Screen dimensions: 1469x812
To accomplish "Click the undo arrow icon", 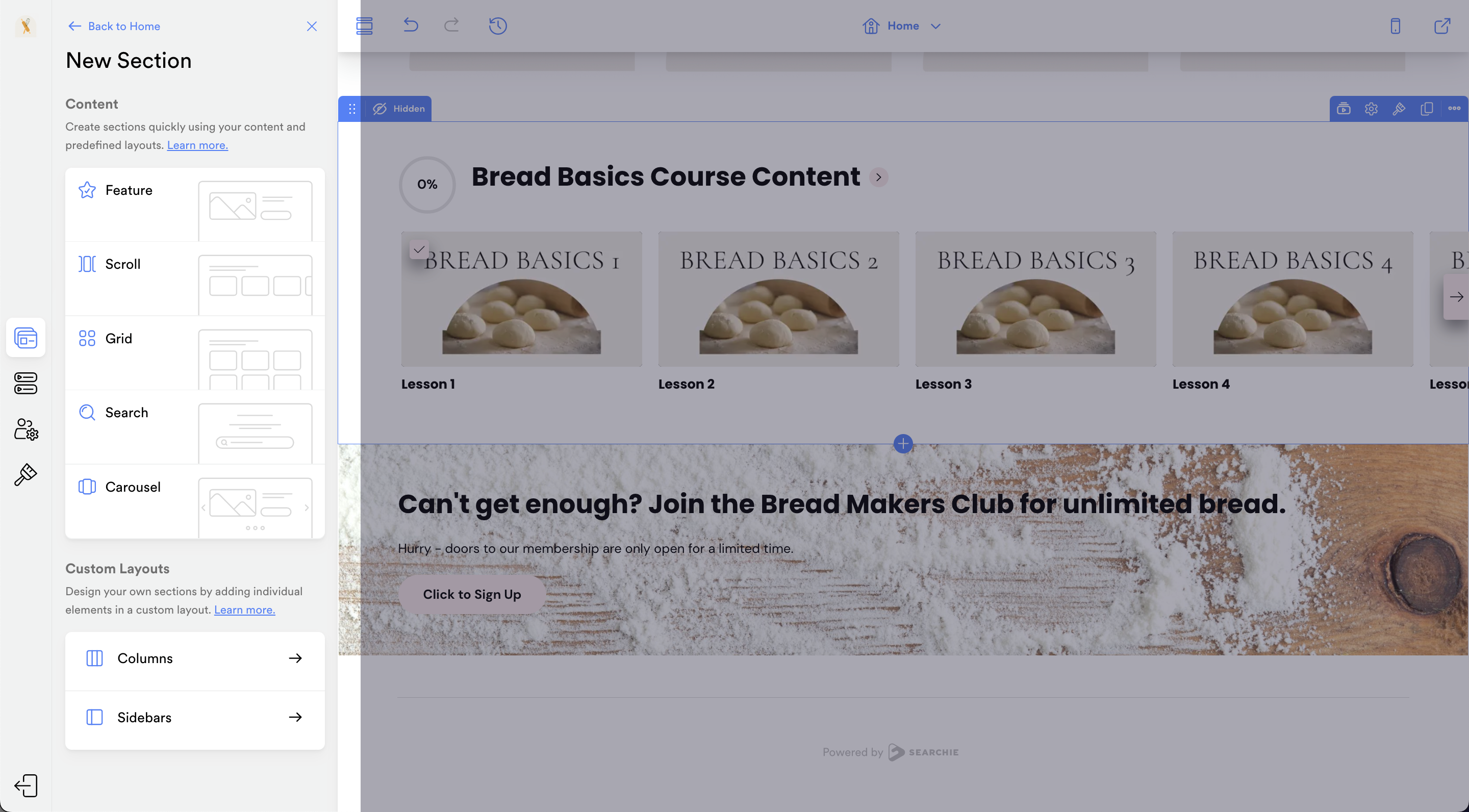I will (x=411, y=26).
